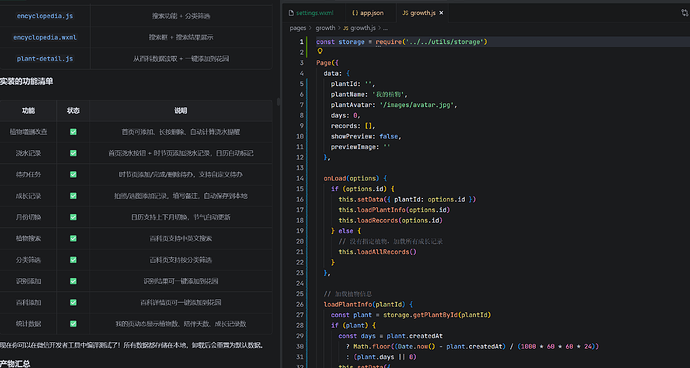Click the lightbulb code action icon
The height and width of the screenshot is (368, 690).
[320, 51]
